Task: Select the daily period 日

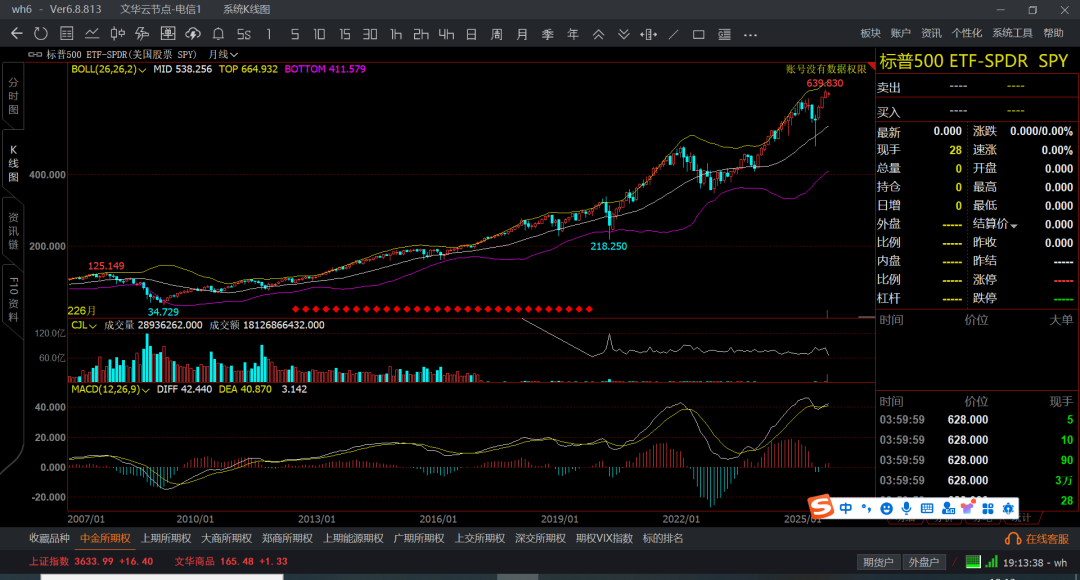Action: click(471, 34)
